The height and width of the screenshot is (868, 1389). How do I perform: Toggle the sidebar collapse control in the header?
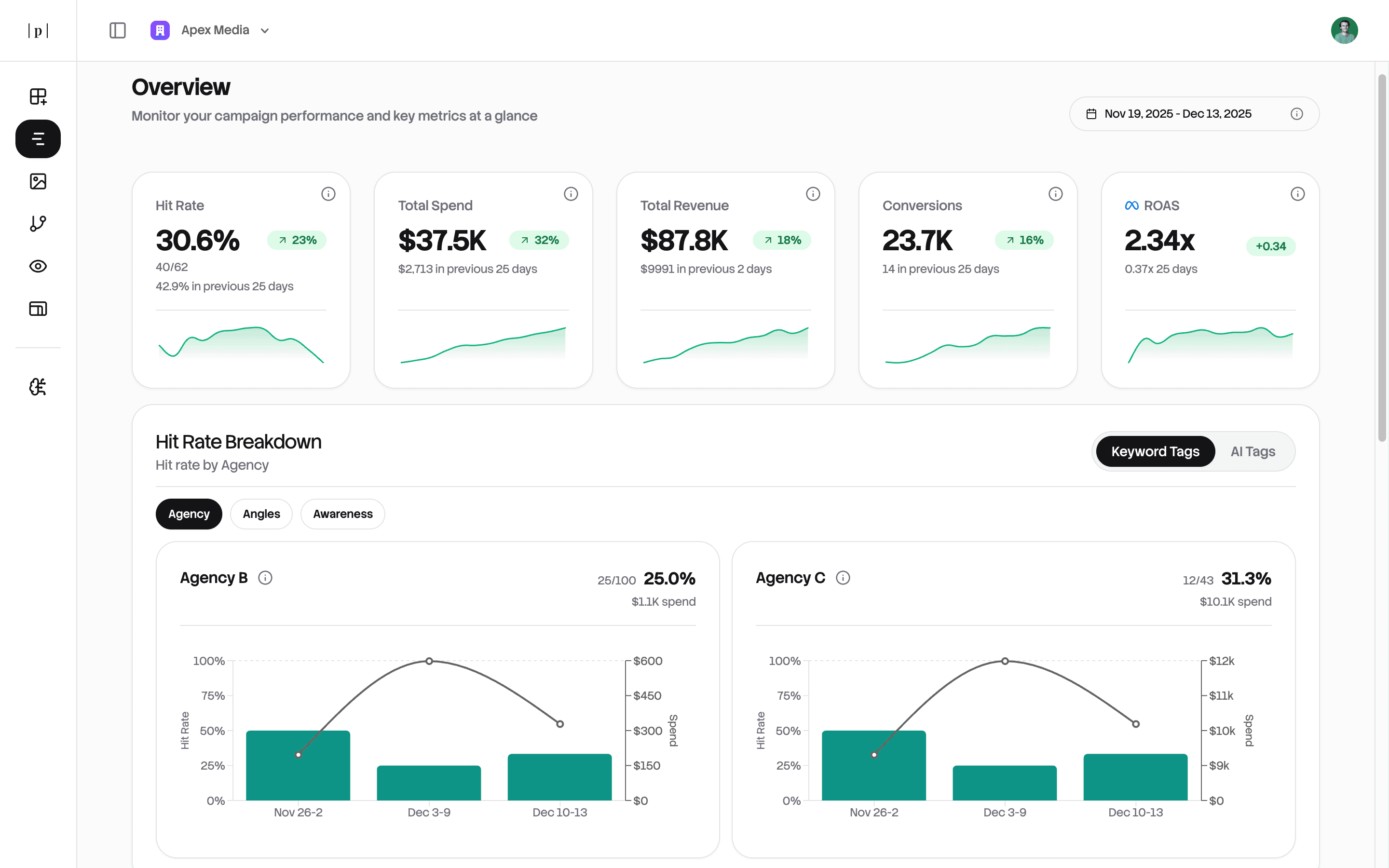118,30
